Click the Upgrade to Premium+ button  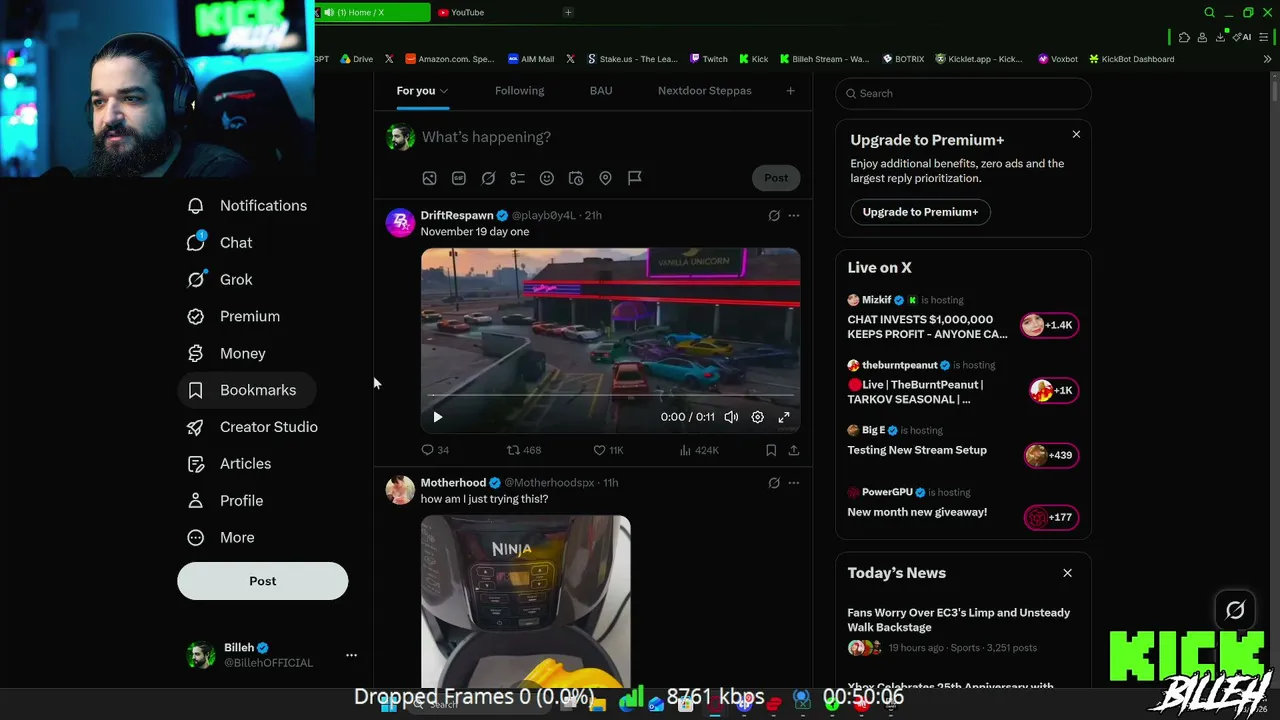point(920,212)
